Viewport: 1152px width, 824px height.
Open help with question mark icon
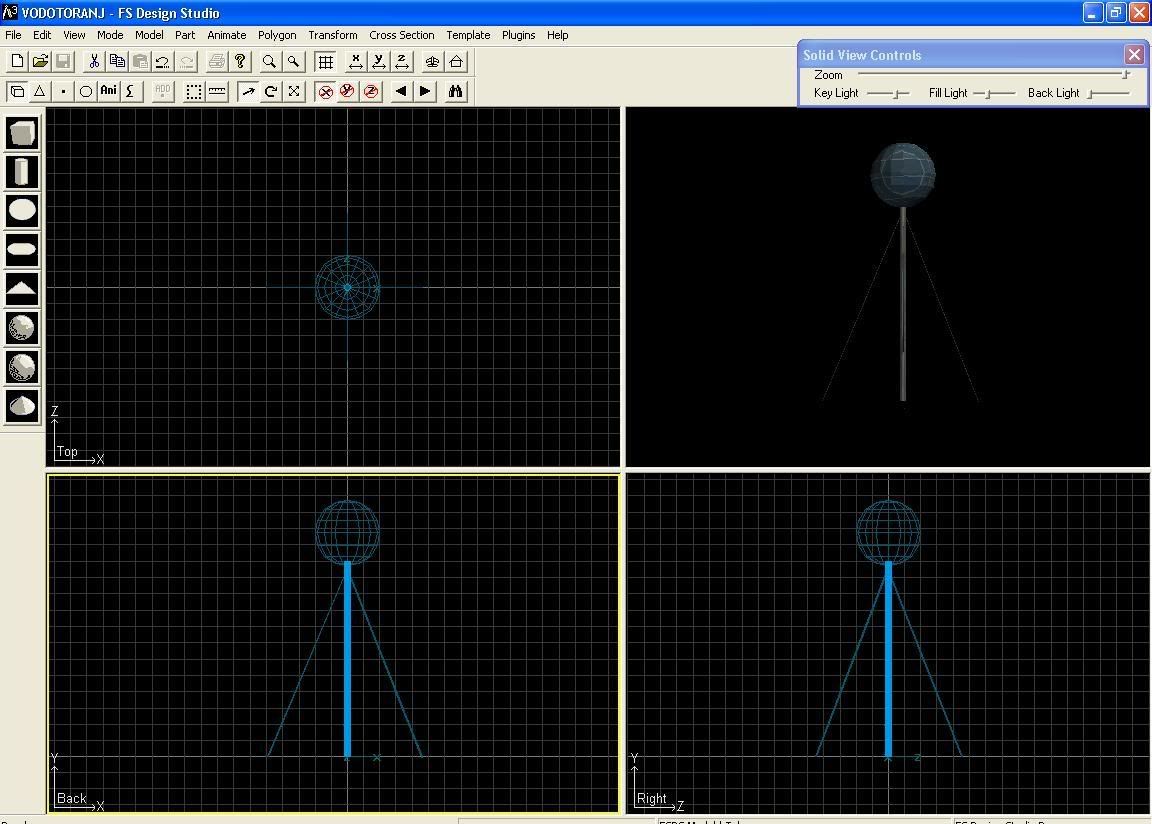[240, 62]
